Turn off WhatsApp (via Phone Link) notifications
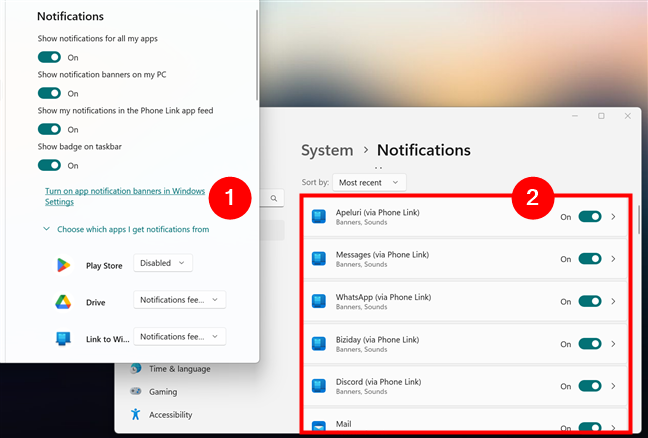 coord(590,301)
